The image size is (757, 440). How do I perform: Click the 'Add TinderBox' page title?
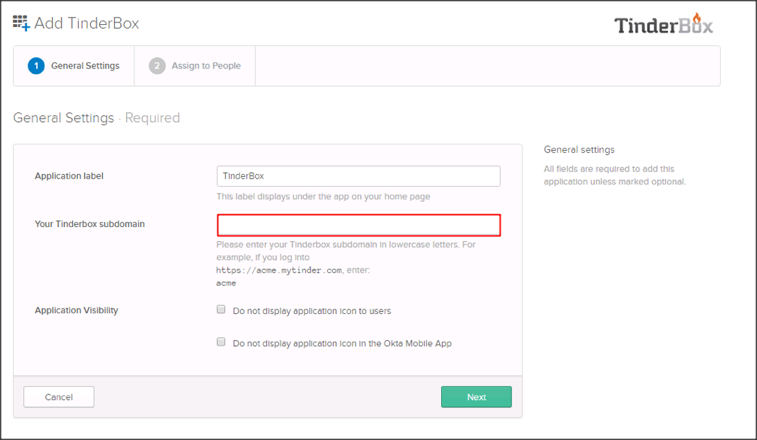[x=86, y=22]
